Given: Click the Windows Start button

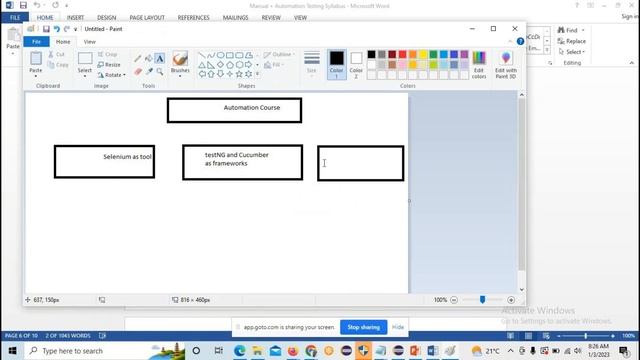Looking at the screenshot, I should pyautogui.click(x=12, y=351).
